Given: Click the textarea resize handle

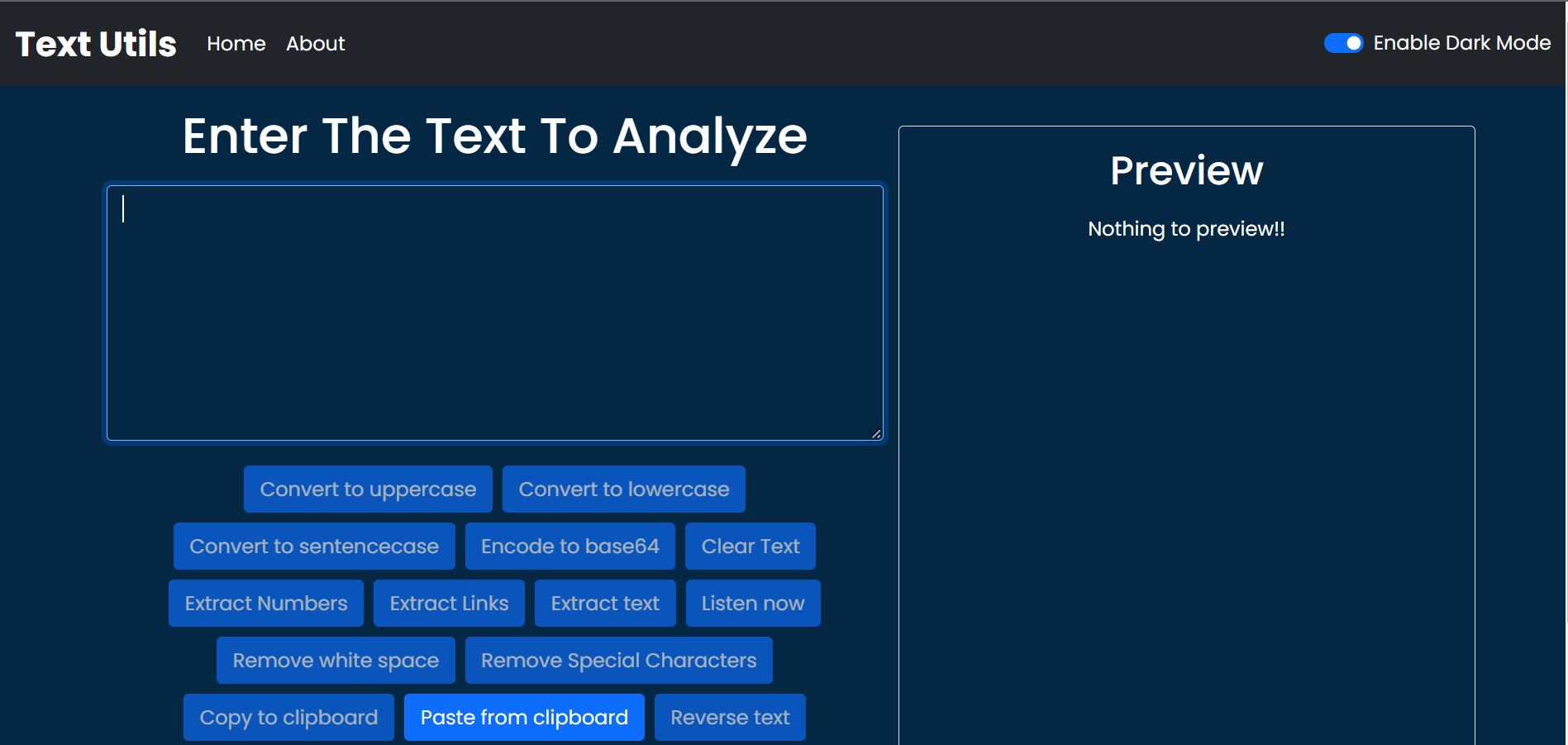Looking at the screenshot, I should tap(876, 433).
